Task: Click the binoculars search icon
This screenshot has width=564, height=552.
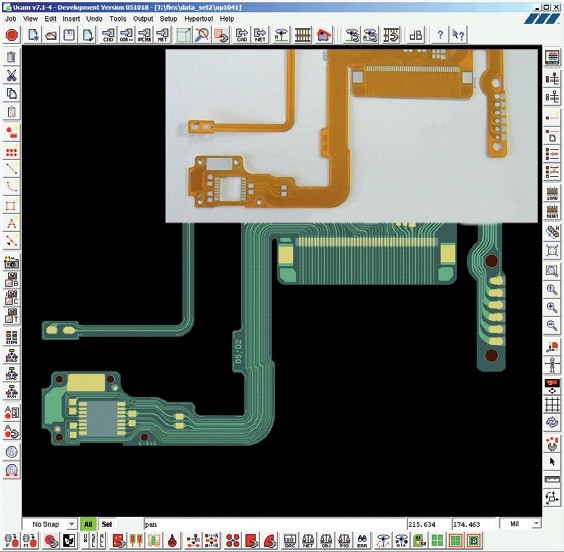Action: [x=362, y=540]
